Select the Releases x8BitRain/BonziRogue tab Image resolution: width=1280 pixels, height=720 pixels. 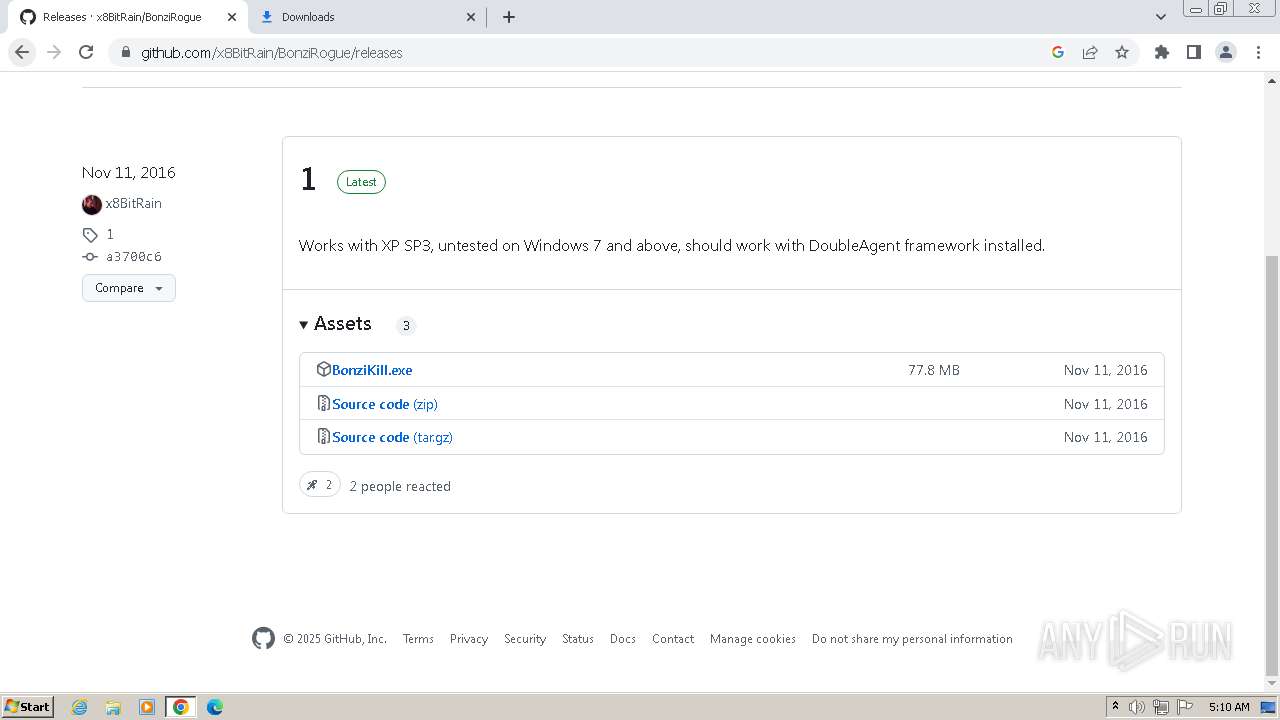pos(127,17)
